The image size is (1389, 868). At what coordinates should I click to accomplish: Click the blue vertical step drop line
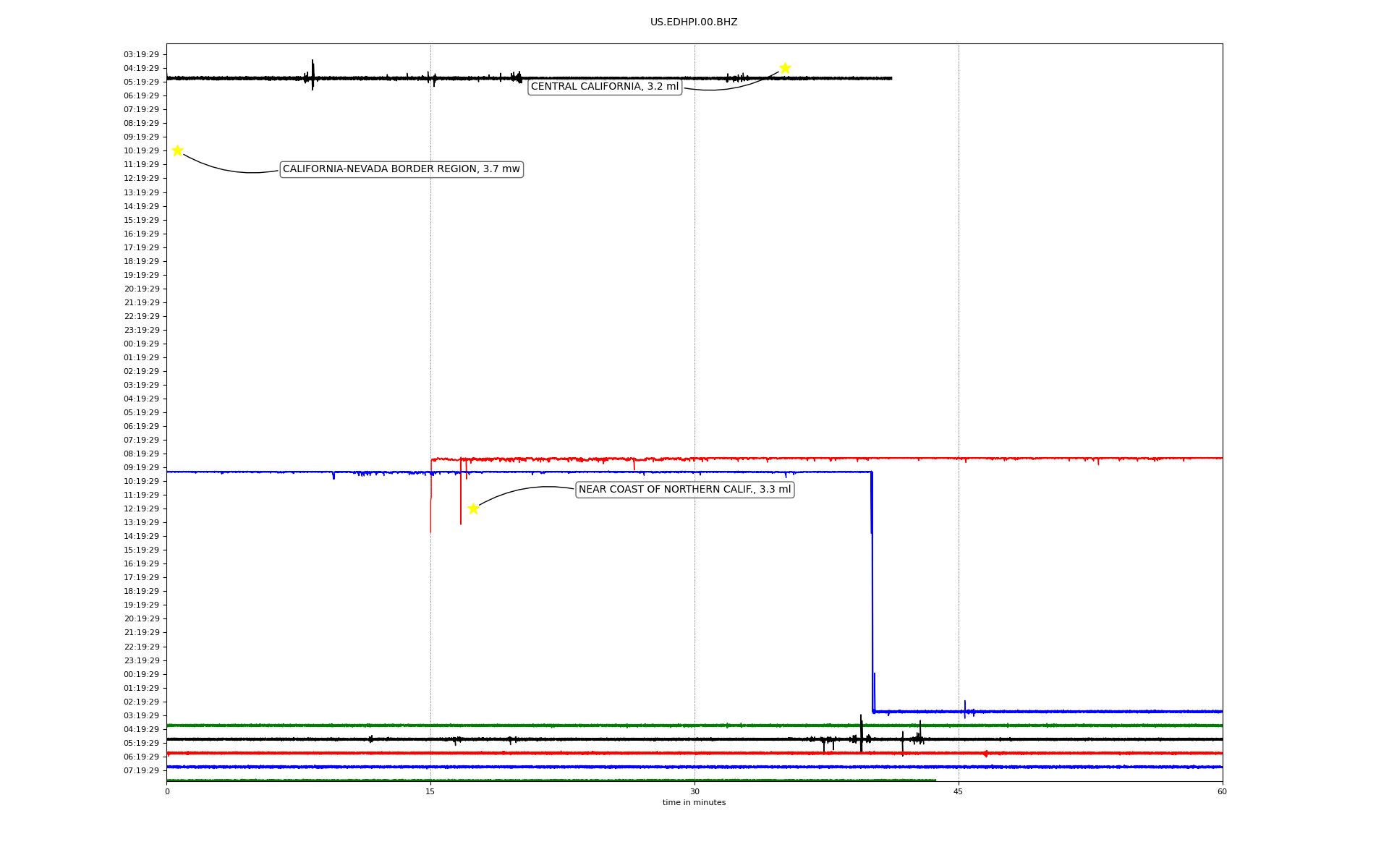tap(872, 593)
